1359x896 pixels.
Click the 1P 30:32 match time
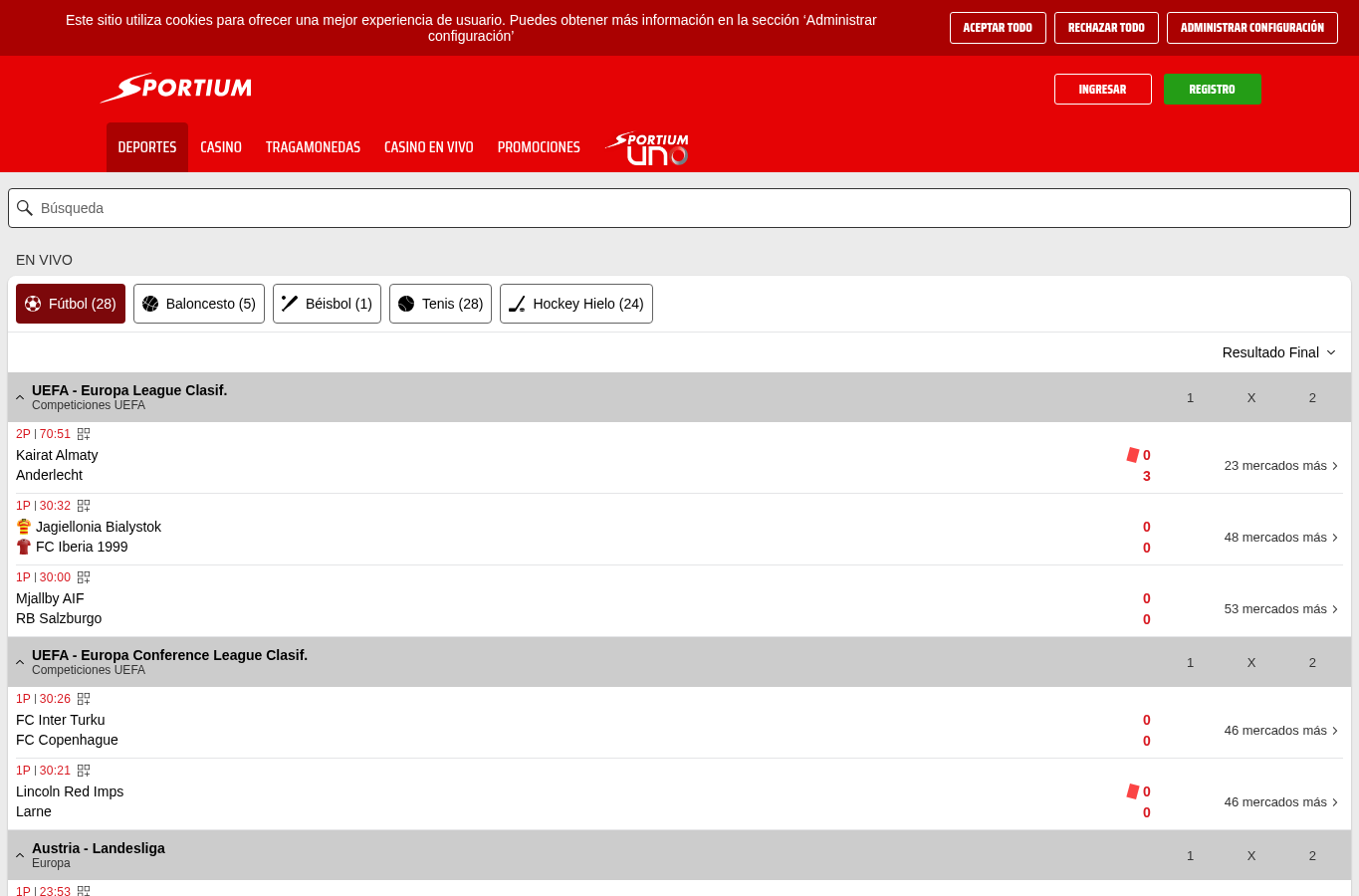point(43,506)
